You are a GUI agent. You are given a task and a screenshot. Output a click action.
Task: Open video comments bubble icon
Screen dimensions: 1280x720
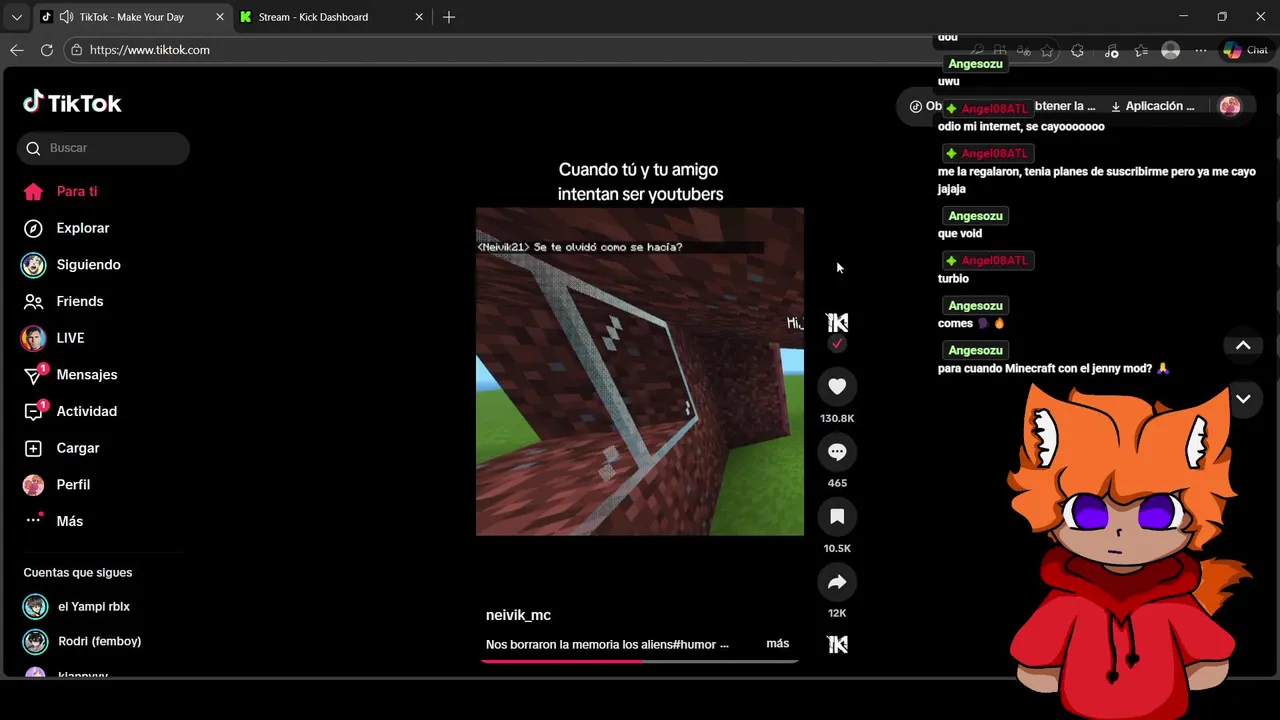837,452
